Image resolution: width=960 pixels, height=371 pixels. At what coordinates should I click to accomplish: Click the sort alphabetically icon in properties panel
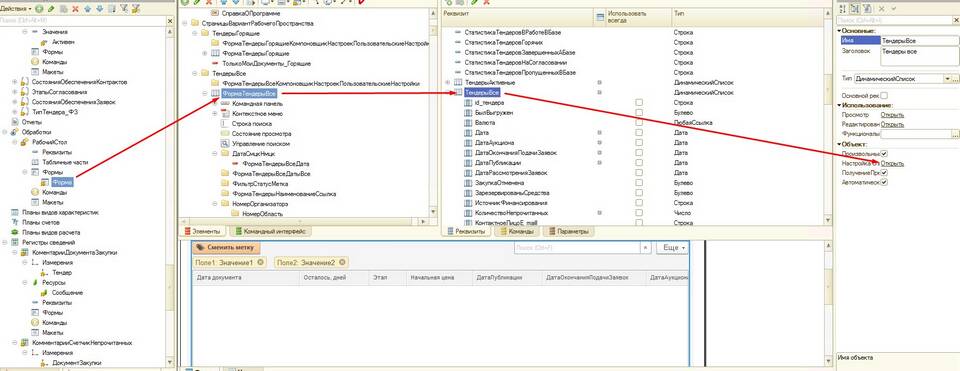(844, 9)
